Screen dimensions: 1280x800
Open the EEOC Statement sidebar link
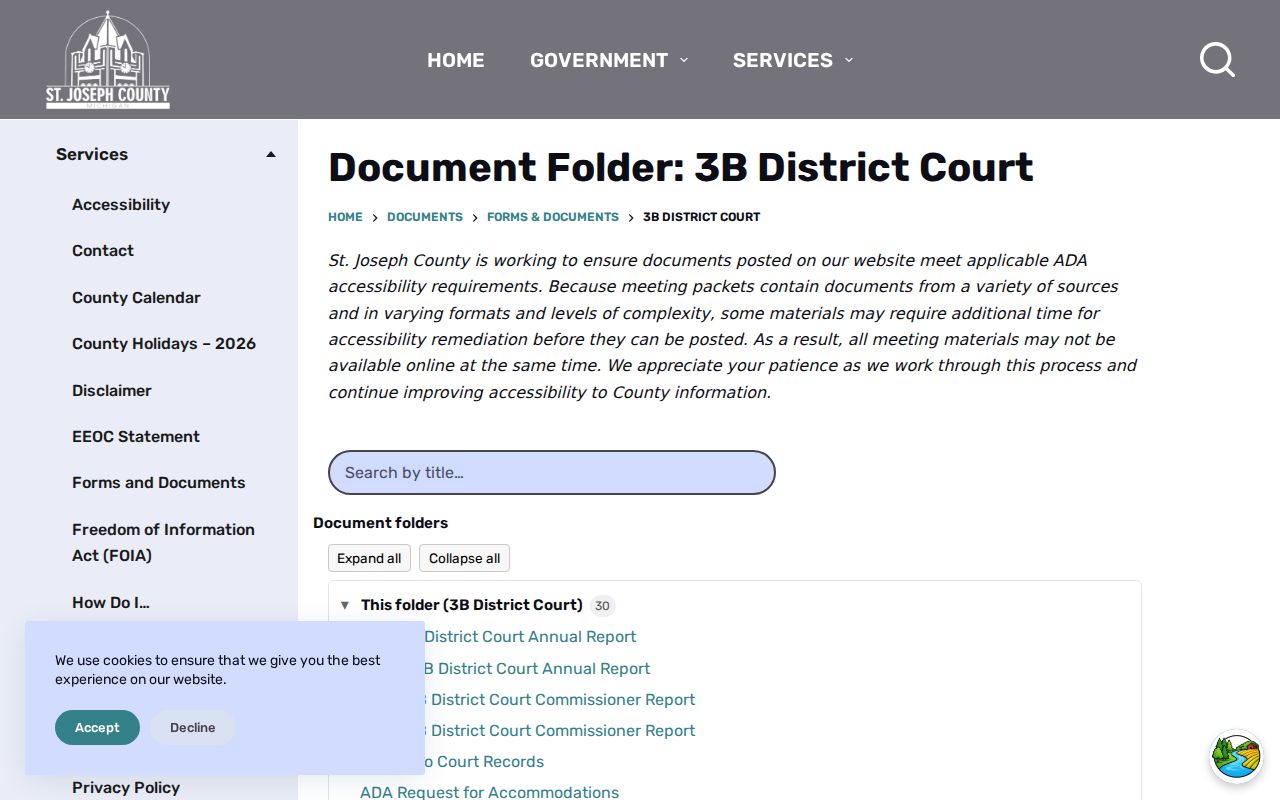pos(136,436)
